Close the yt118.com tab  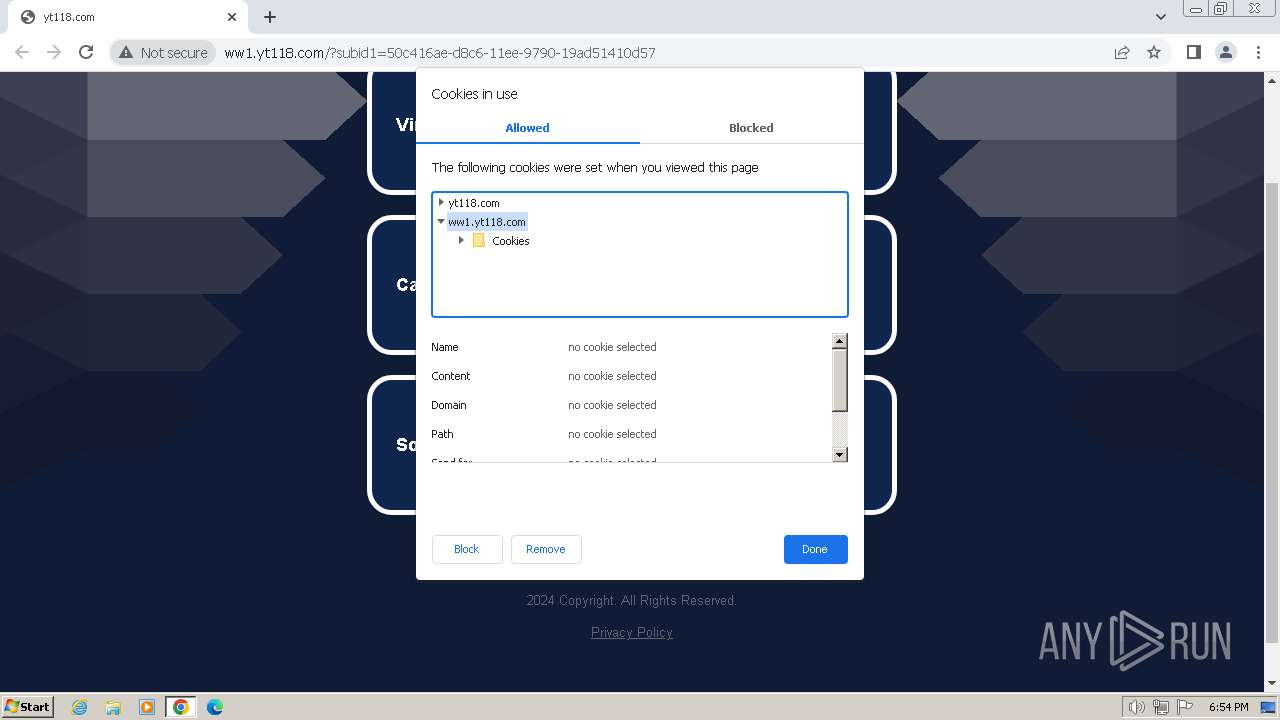pyautogui.click(x=232, y=17)
